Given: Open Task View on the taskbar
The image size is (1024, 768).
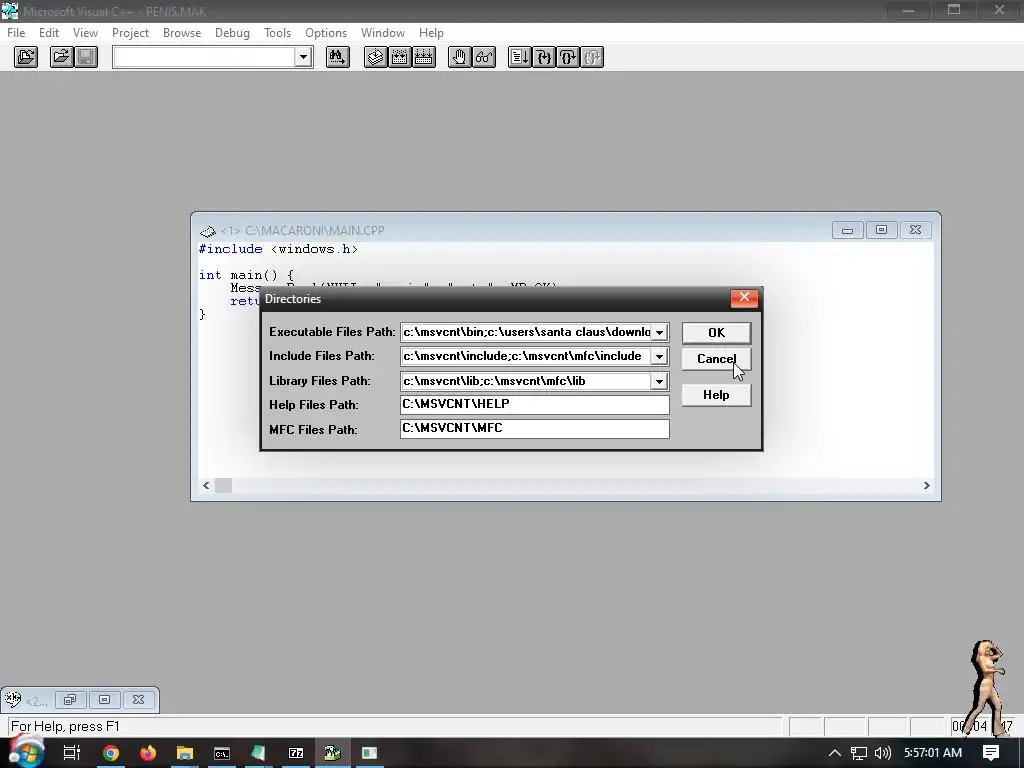Looking at the screenshot, I should pyautogui.click(x=71, y=753).
